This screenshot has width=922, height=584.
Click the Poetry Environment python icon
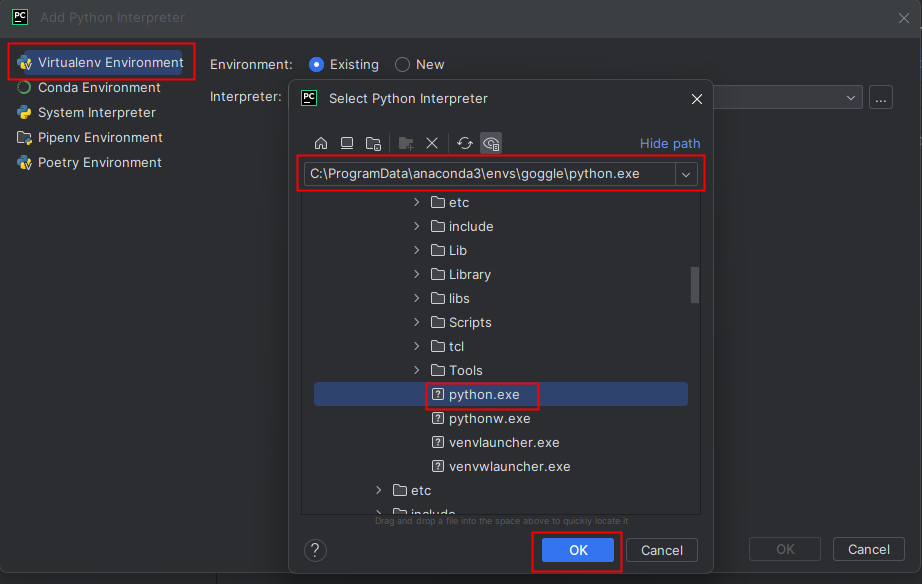24,163
